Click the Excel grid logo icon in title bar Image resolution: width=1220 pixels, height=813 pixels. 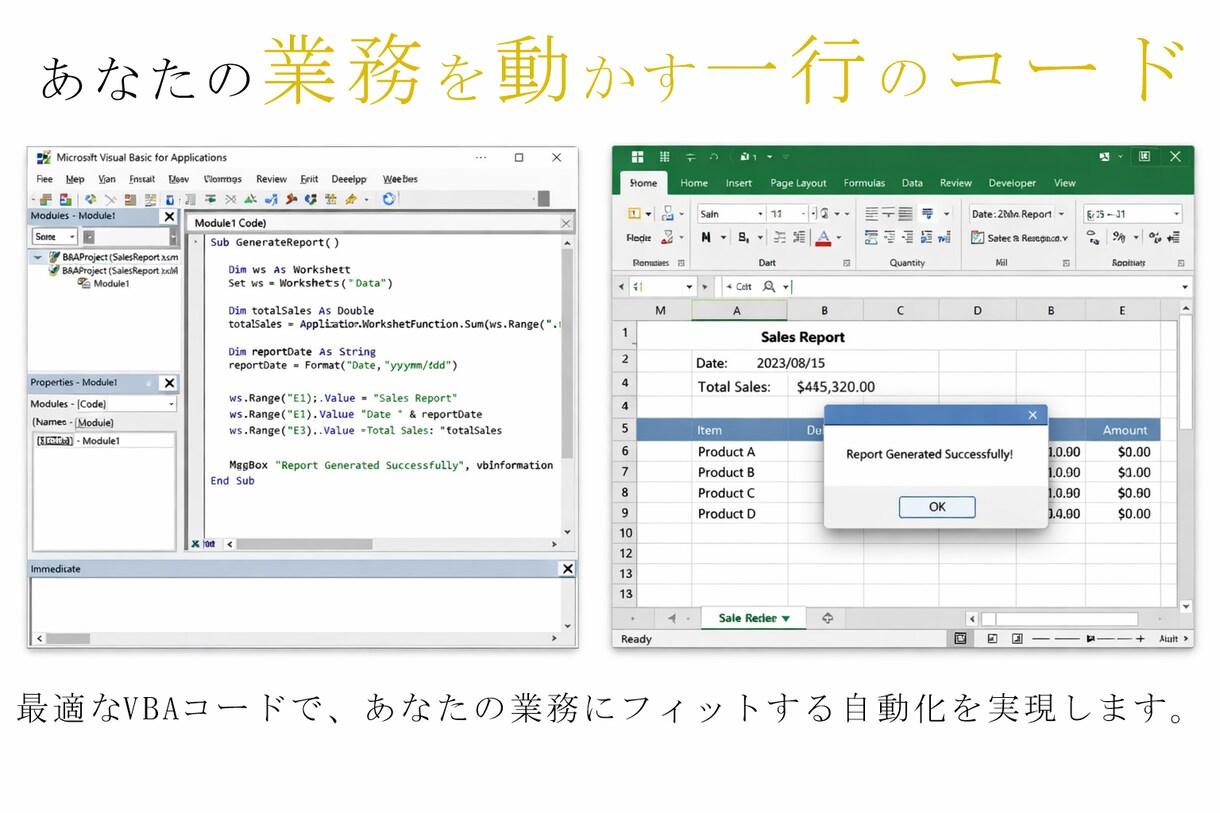tap(637, 157)
